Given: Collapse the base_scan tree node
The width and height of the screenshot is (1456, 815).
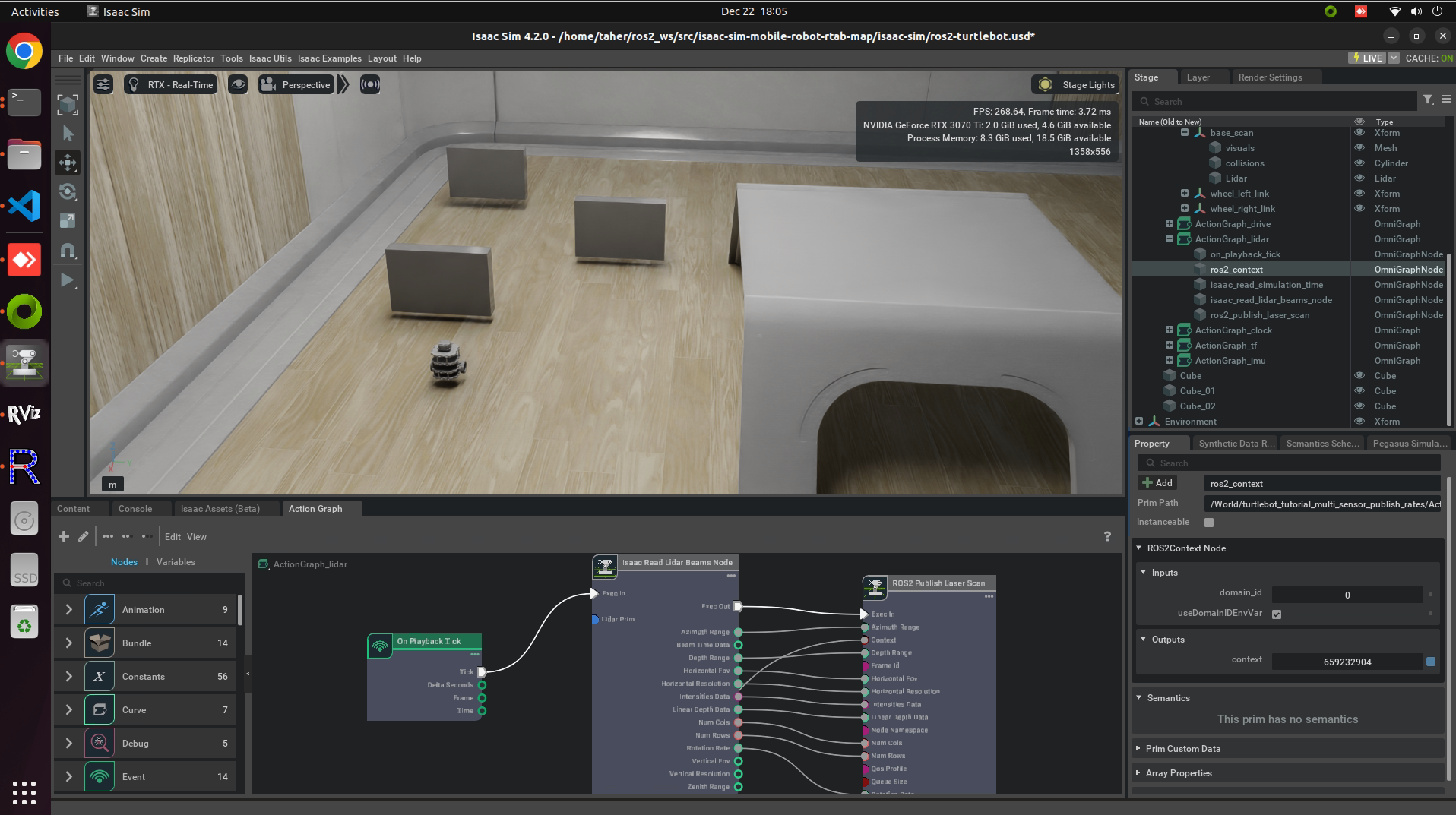Looking at the screenshot, I should [x=1184, y=132].
